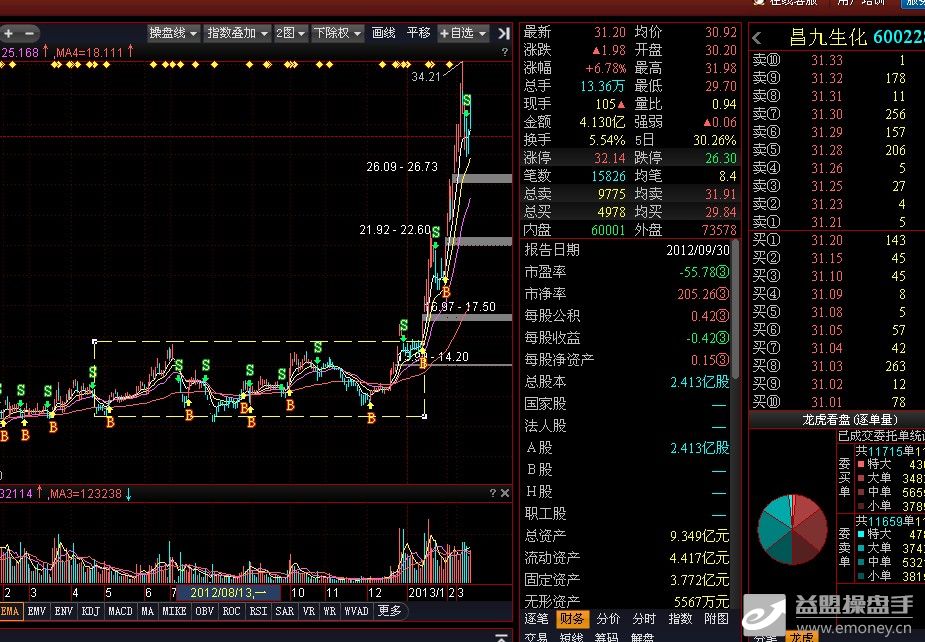Open the 2图 layout selector

coord(287,33)
